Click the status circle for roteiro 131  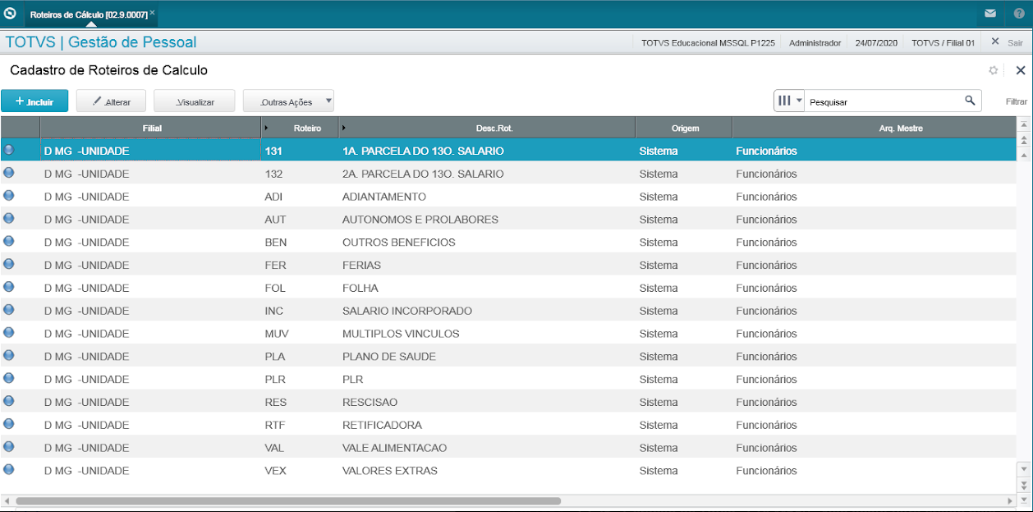tap(9, 150)
